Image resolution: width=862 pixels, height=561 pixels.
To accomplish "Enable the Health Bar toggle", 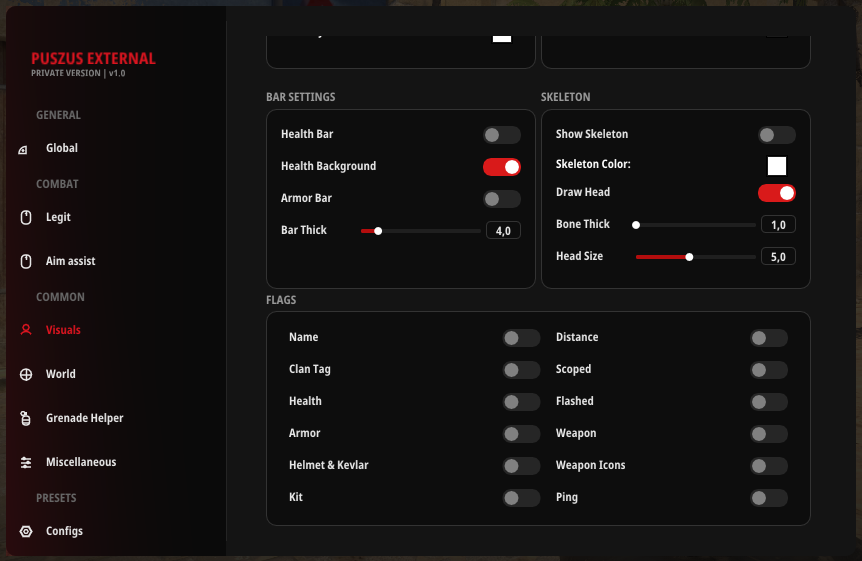I will (x=501, y=135).
